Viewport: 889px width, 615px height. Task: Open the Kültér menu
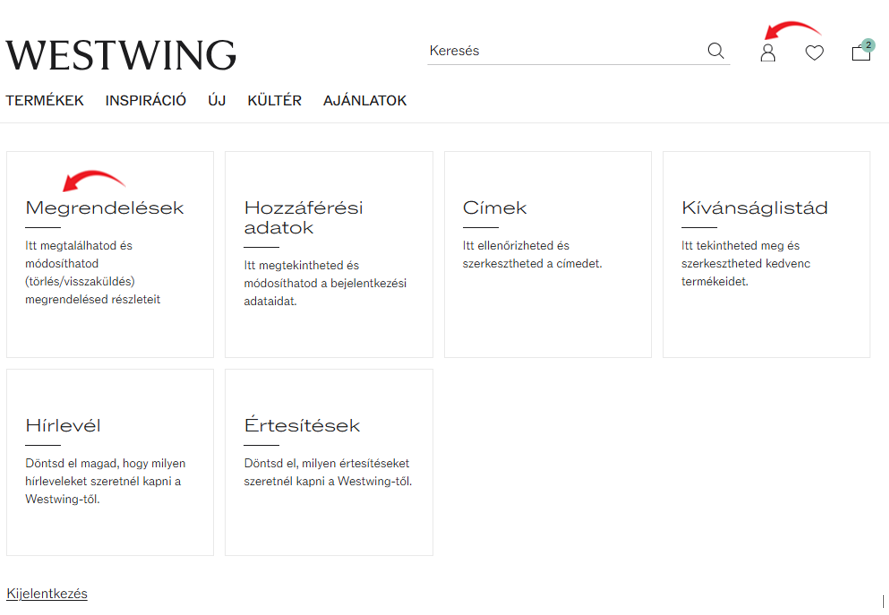click(x=274, y=100)
